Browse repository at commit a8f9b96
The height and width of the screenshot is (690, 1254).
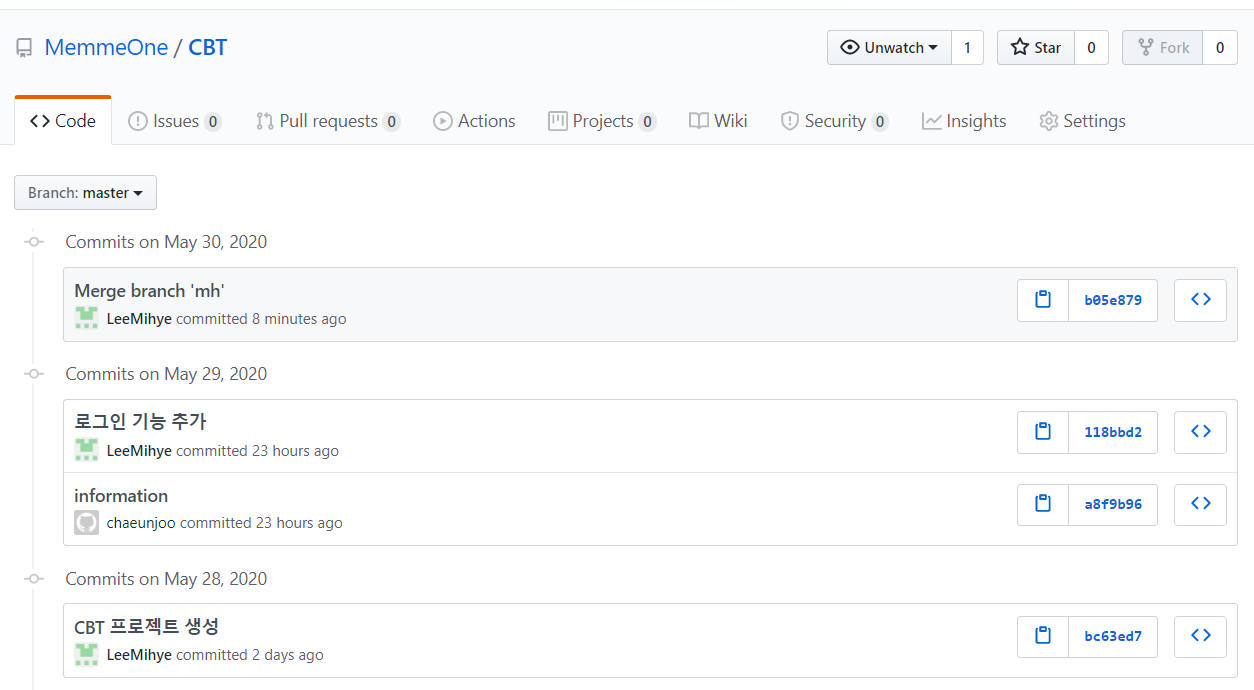(1200, 504)
